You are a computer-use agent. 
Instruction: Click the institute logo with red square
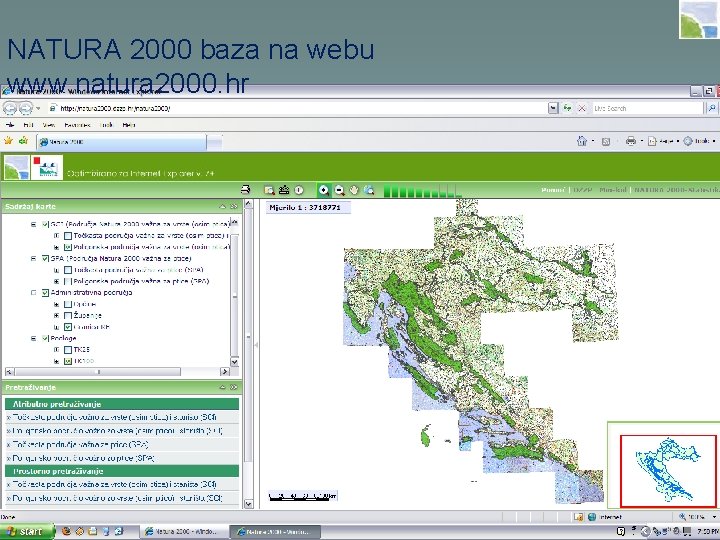click(47, 168)
